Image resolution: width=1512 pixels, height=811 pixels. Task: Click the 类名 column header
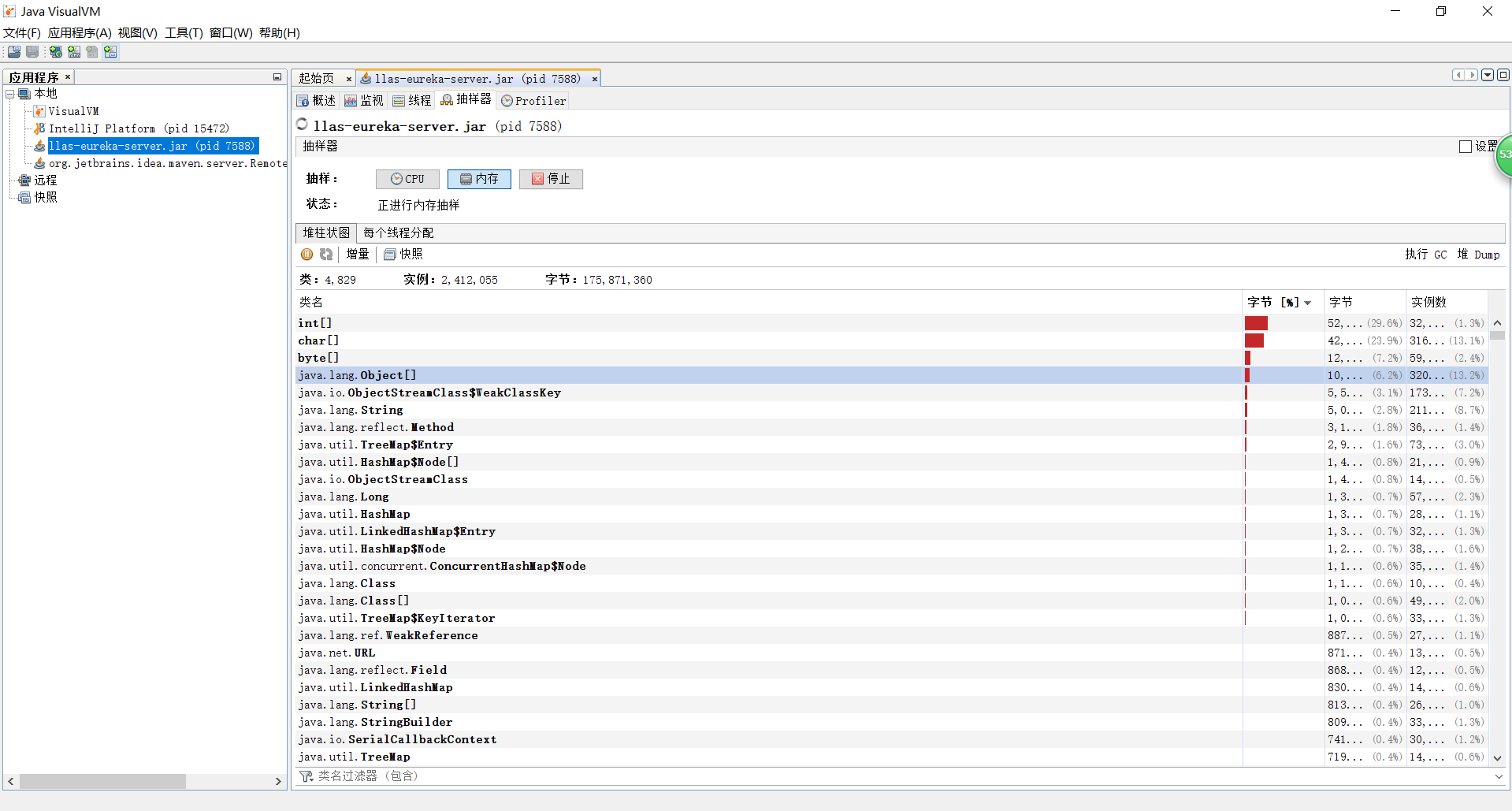[x=769, y=303]
